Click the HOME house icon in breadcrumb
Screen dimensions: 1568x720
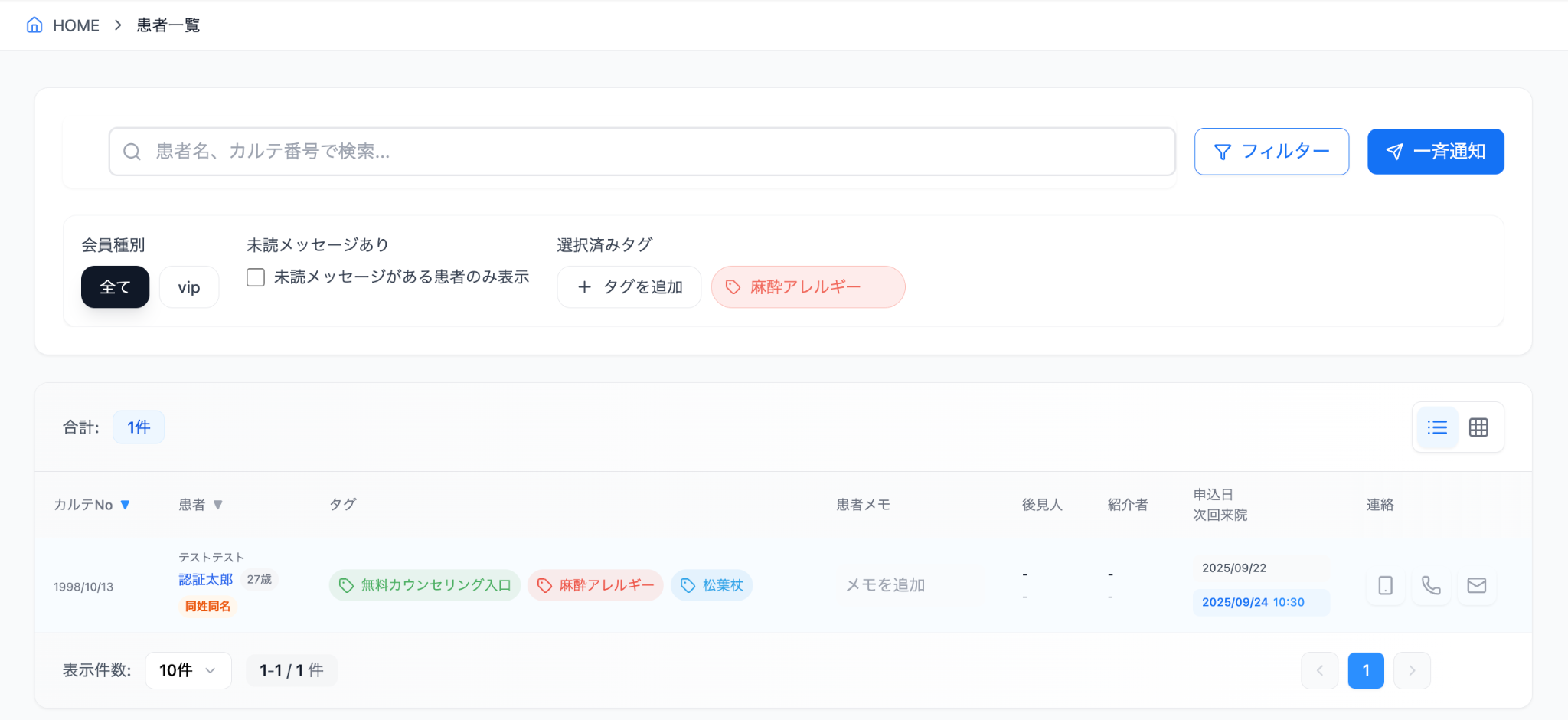(x=34, y=25)
